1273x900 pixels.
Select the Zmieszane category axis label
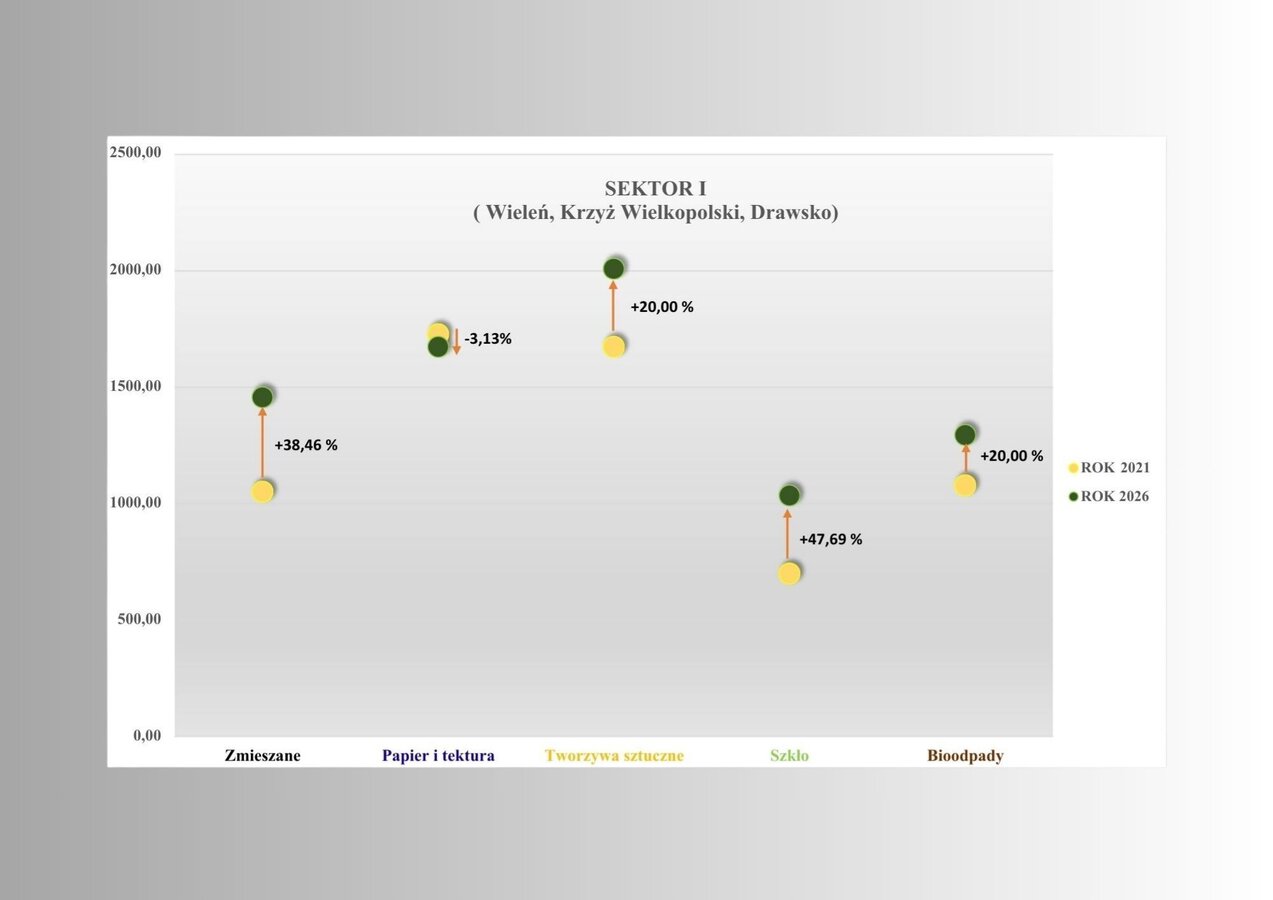(262, 756)
